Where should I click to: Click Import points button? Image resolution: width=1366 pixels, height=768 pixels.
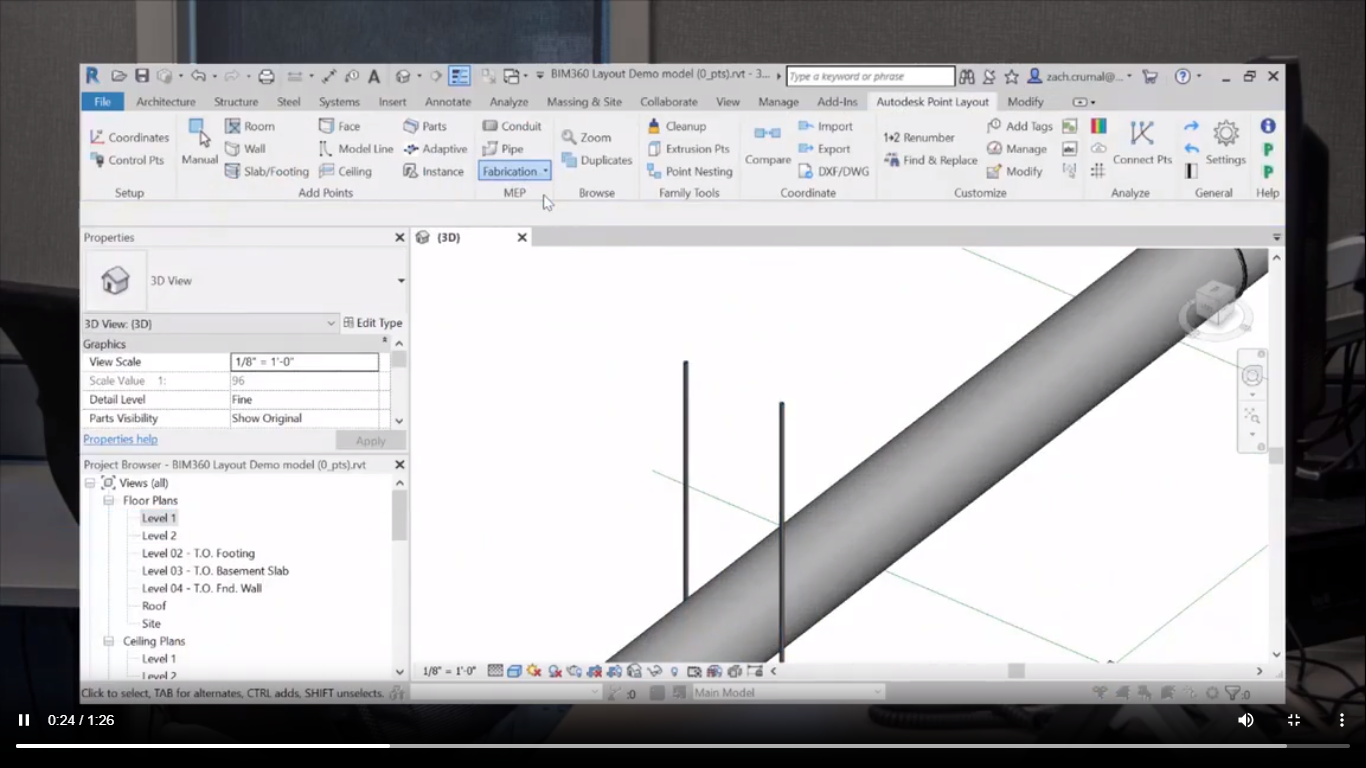(826, 126)
